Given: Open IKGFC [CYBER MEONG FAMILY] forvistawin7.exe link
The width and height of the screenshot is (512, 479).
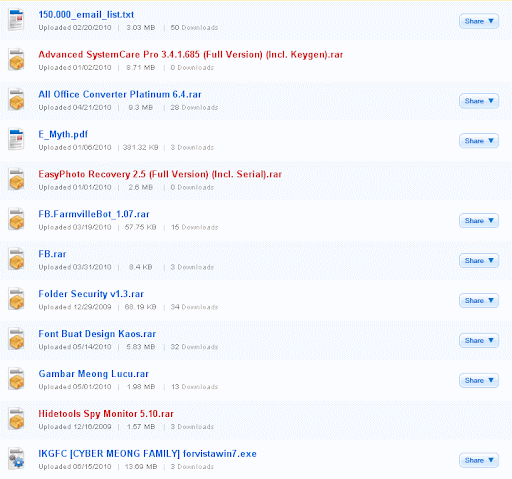Looking at the screenshot, I should pos(147,454).
